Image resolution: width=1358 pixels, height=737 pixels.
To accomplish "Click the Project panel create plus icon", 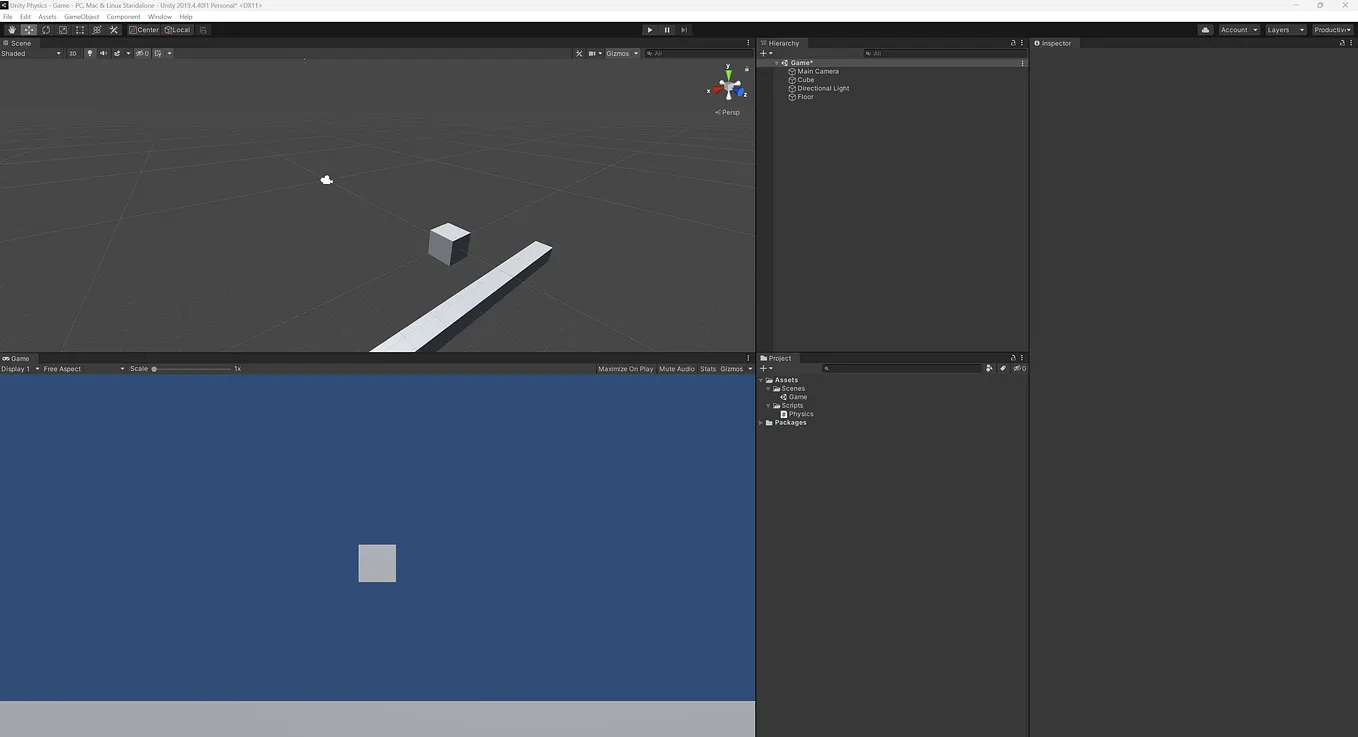I will click(x=763, y=368).
